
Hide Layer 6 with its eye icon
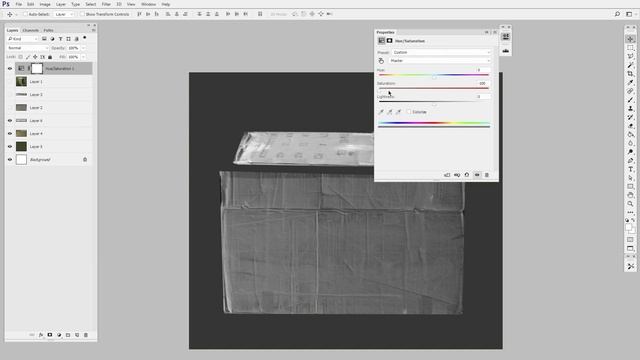pos(10,120)
